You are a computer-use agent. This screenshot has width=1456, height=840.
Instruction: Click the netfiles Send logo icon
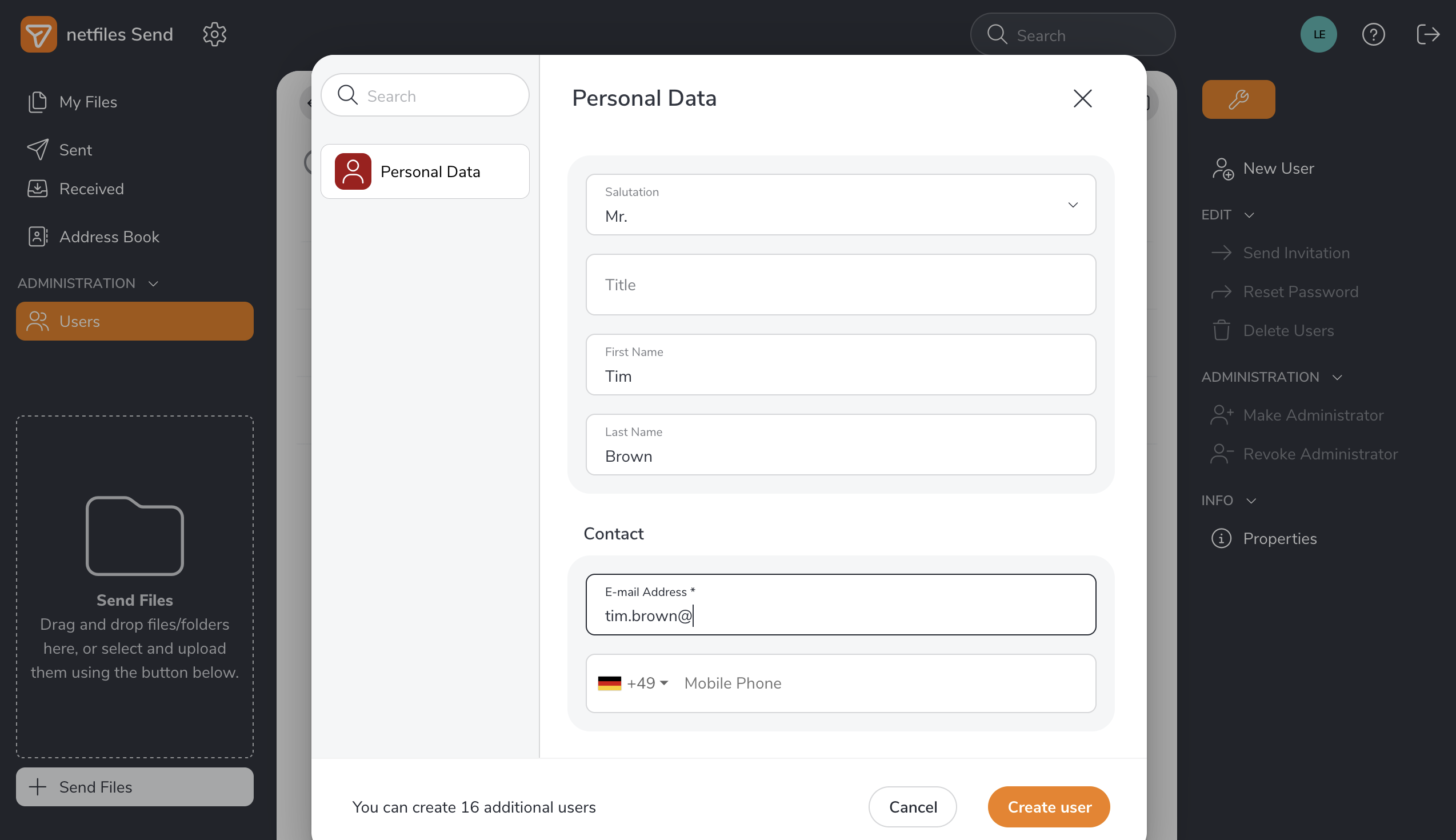39,35
